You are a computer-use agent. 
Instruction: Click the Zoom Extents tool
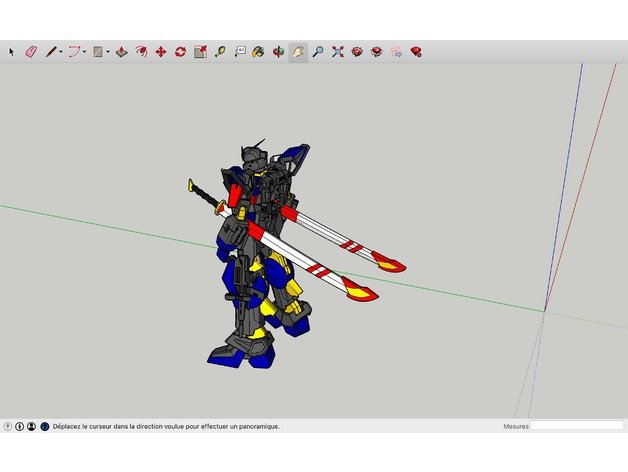tap(337, 51)
